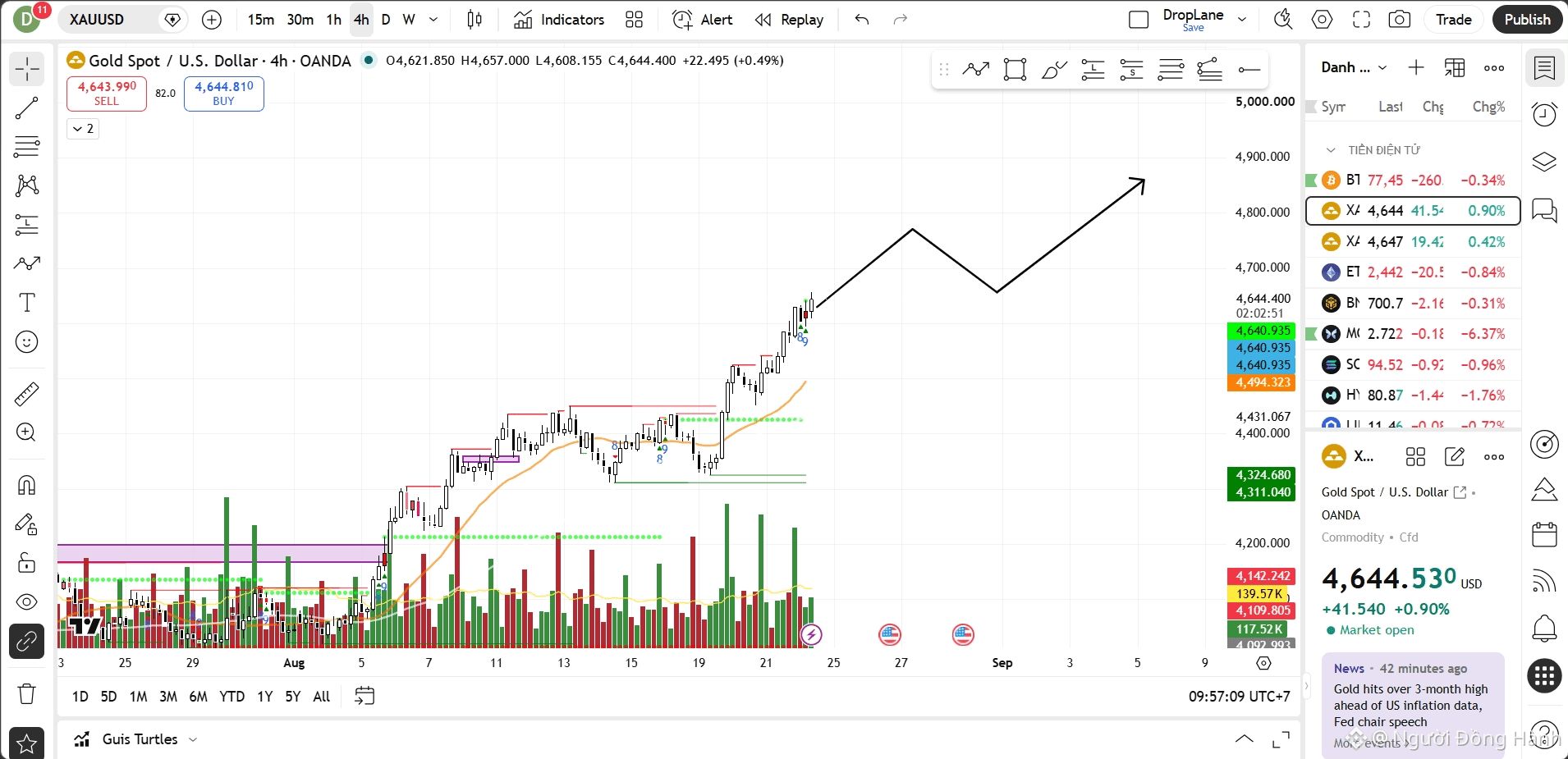Start bar Replay mode

tap(789, 20)
